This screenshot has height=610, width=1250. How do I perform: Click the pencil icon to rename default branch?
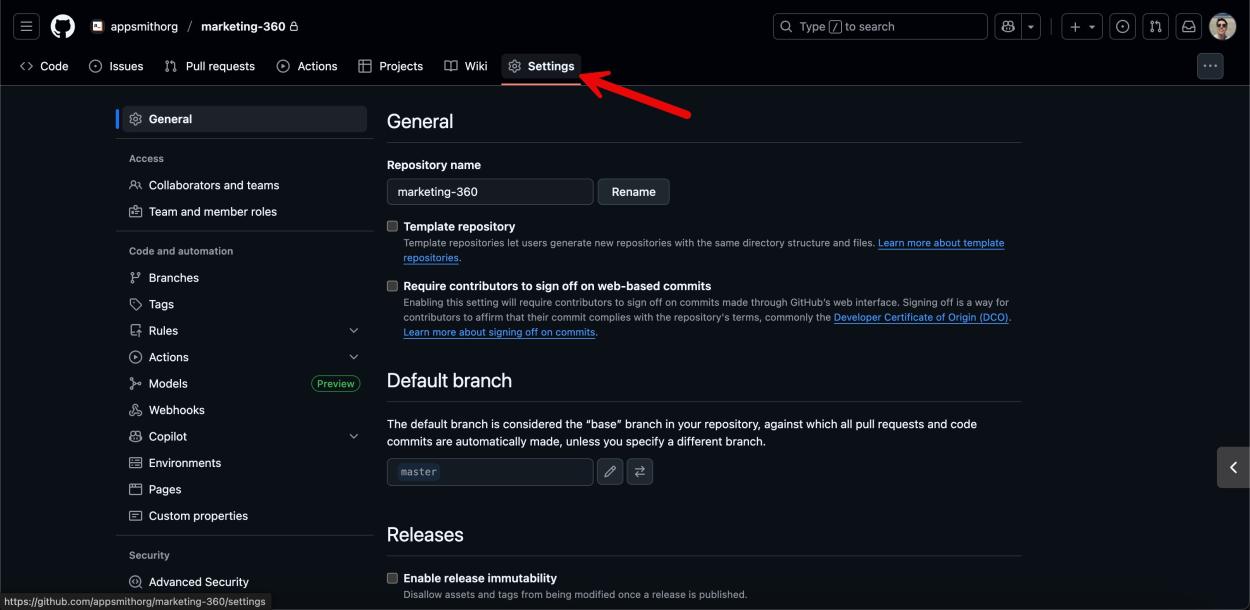click(x=610, y=471)
